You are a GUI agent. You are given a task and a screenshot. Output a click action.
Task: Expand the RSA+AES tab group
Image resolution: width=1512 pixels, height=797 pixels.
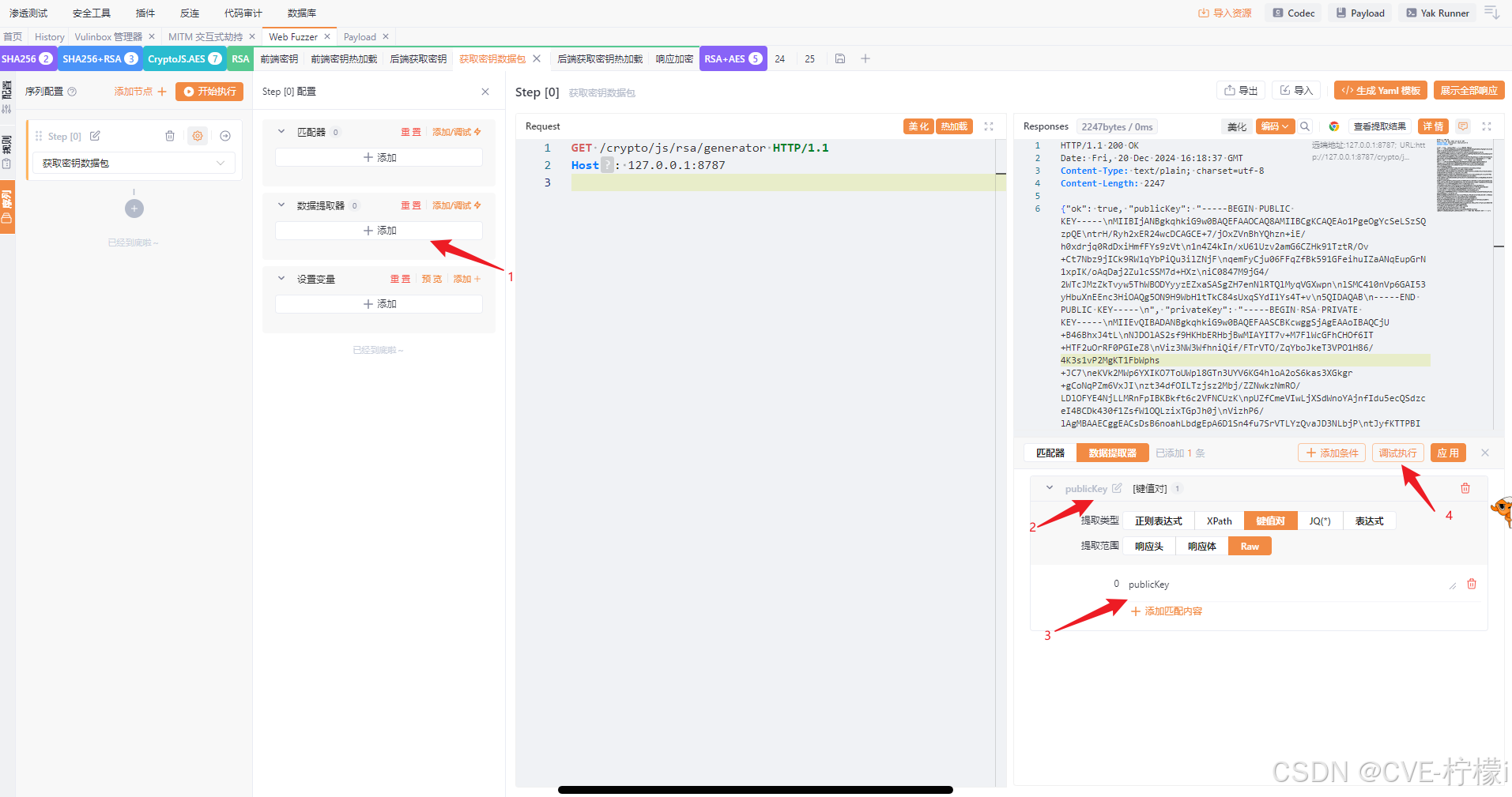click(x=733, y=58)
